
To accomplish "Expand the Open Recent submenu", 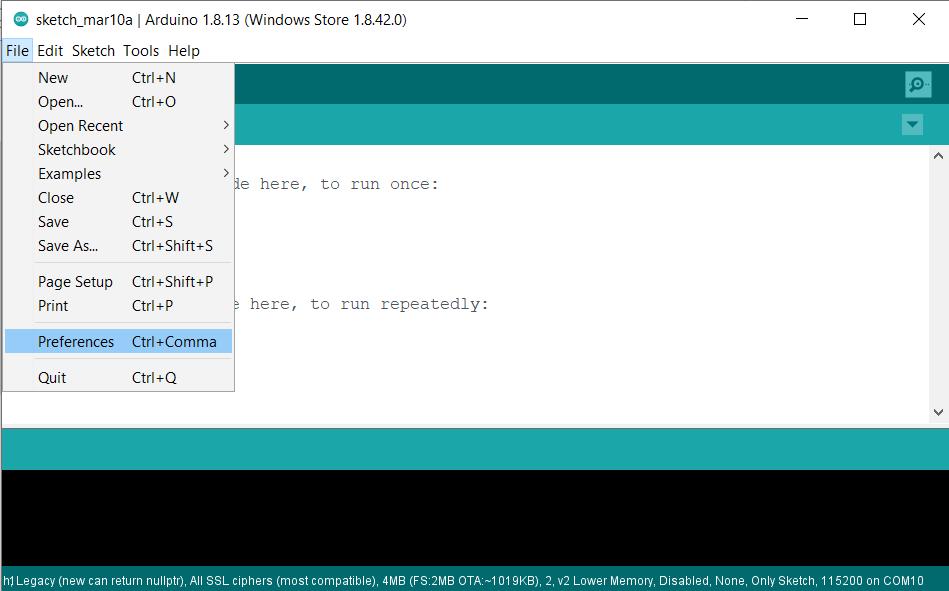I will (118, 125).
